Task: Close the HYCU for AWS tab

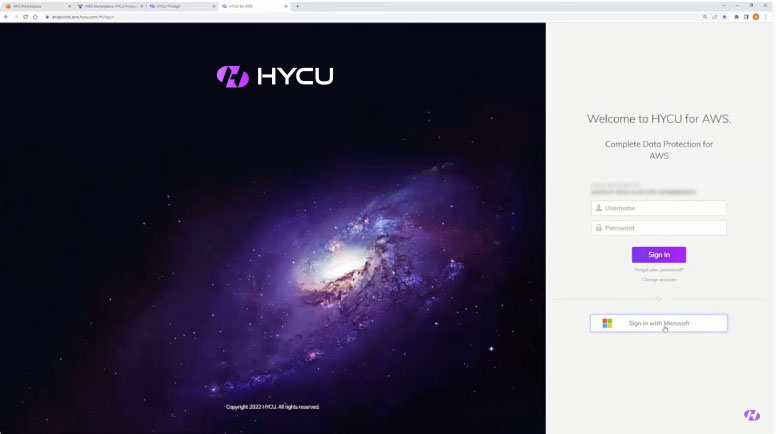Action: pyautogui.click(x=286, y=6)
